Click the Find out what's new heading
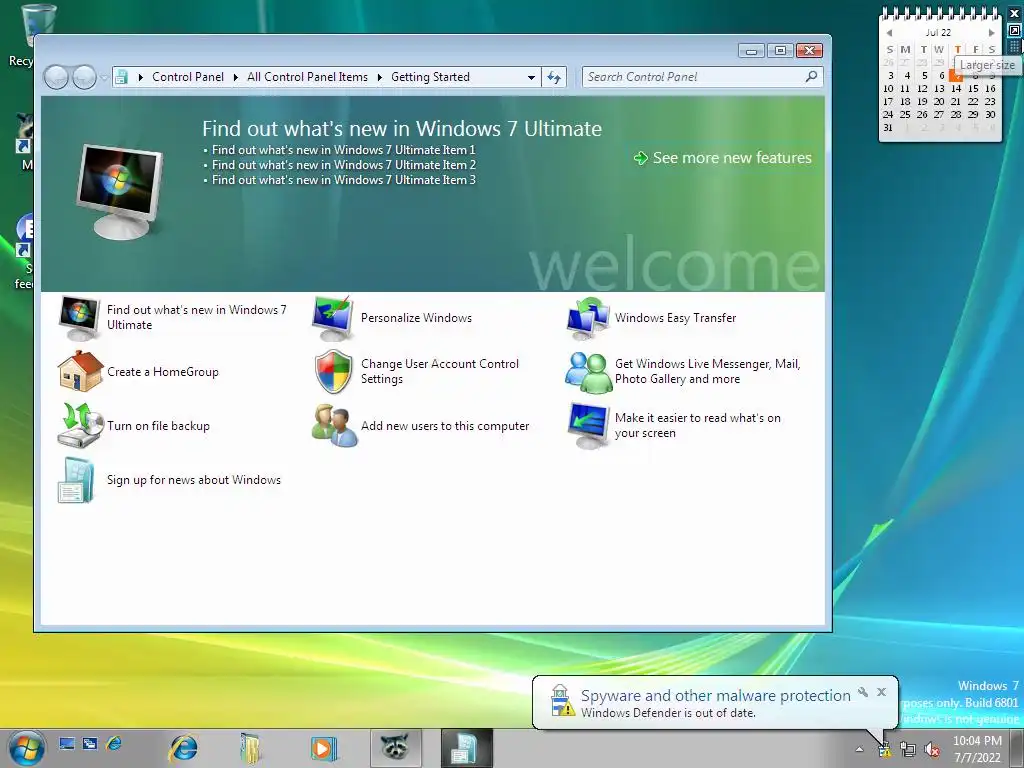Screen dimensions: 1024x768 (x=402, y=129)
